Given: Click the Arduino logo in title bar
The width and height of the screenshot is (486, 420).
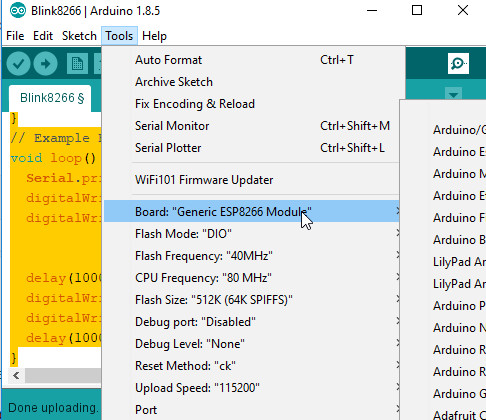Looking at the screenshot, I should (18, 11).
